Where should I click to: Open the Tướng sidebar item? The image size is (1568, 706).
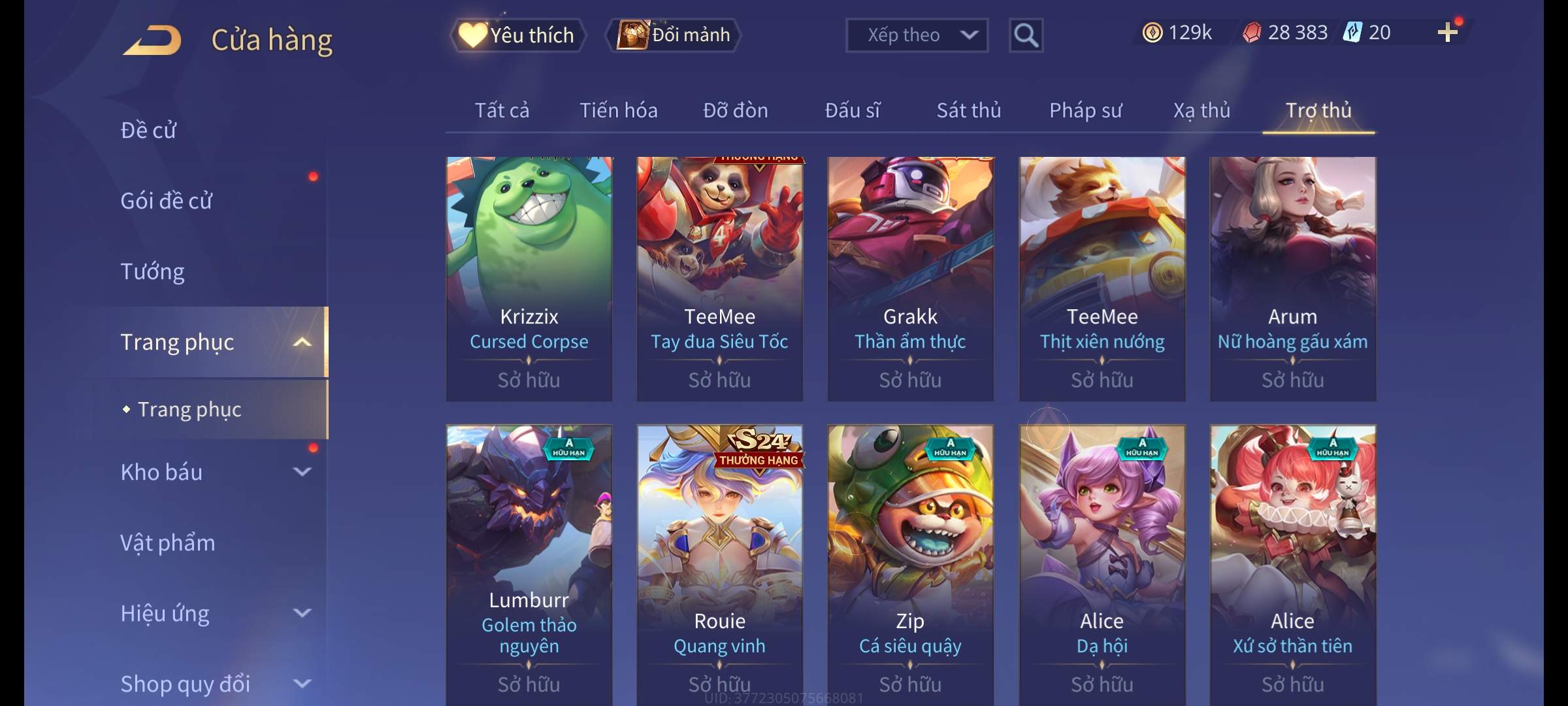click(x=152, y=271)
